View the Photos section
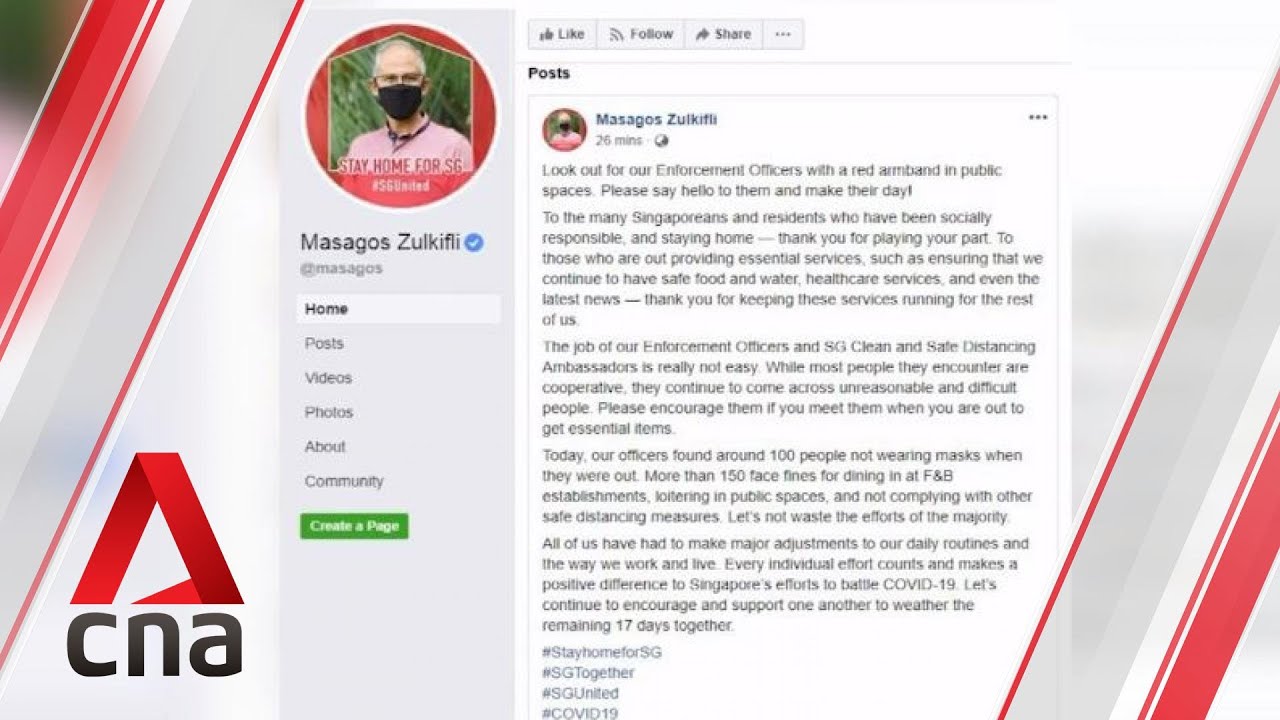 tap(329, 412)
